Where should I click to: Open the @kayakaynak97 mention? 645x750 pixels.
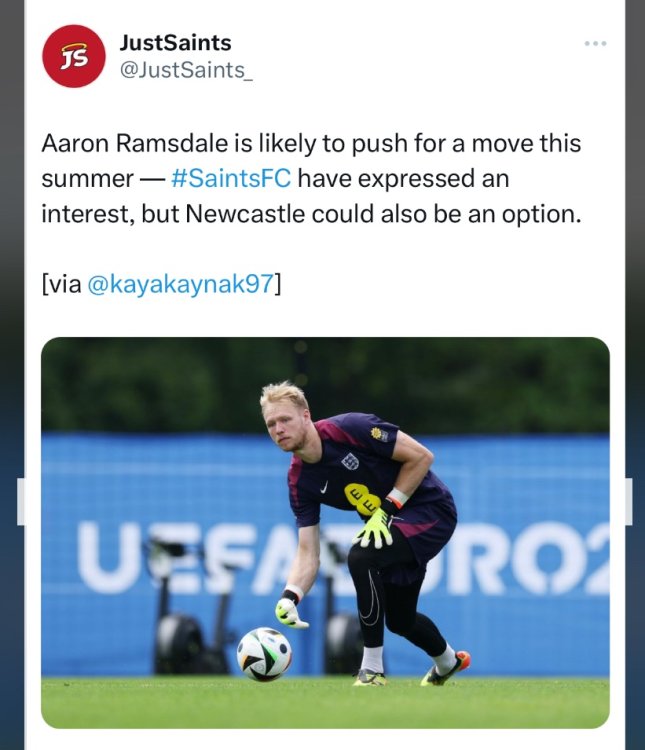pyautogui.click(x=180, y=284)
